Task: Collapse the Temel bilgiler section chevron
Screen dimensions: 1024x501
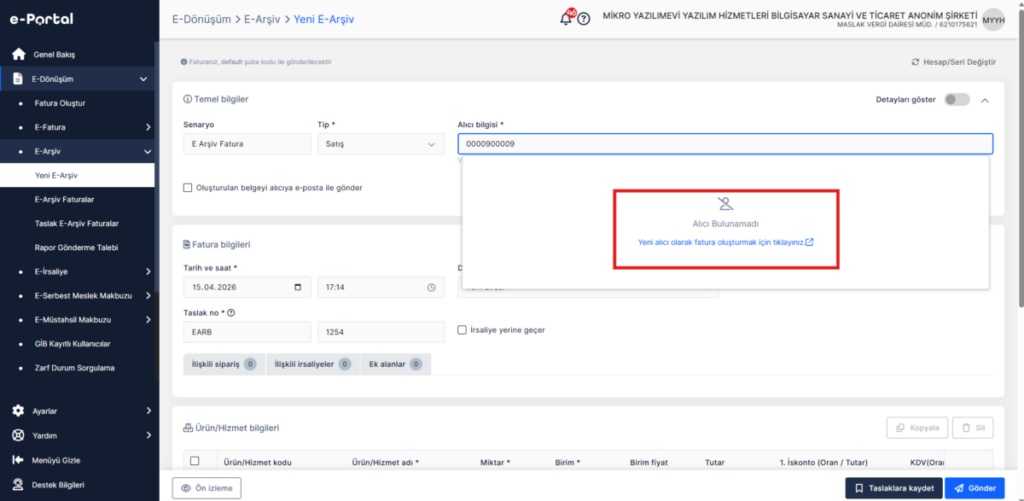Action: point(985,101)
